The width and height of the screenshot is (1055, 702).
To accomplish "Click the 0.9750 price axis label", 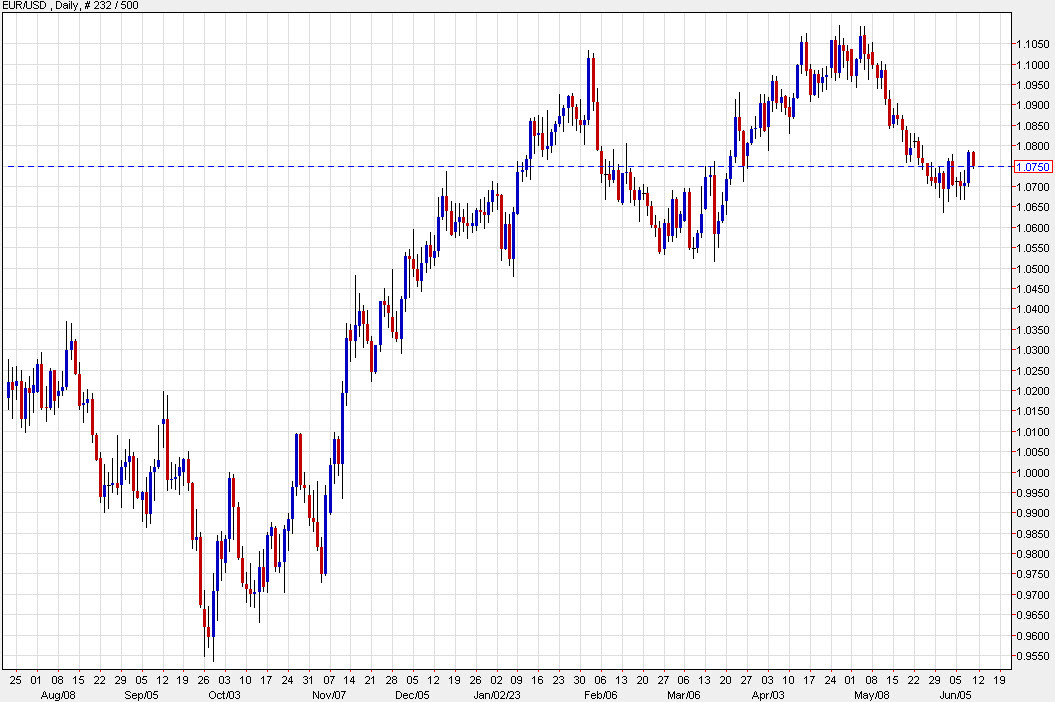I will (x=1033, y=575).
